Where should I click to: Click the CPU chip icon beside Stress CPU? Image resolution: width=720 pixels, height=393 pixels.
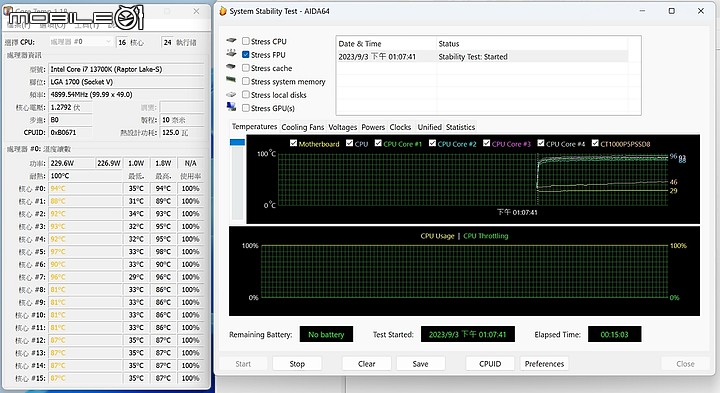pyautogui.click(x=231, y=40)
